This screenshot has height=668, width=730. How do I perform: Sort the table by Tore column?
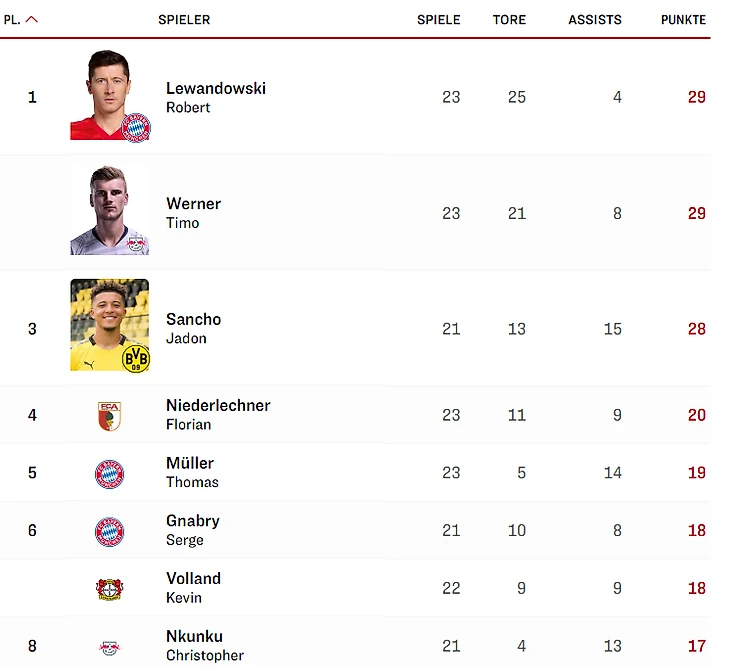(509, 19)
